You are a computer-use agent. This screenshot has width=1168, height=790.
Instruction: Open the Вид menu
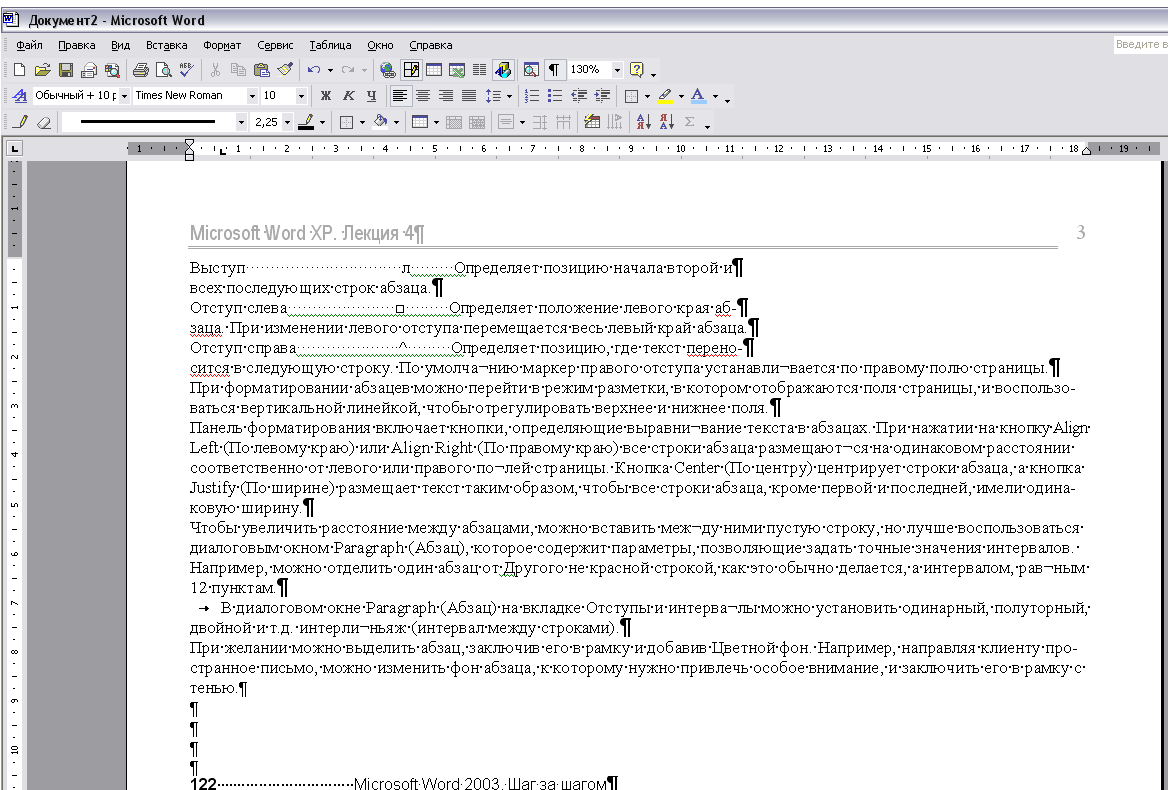tap(120, 45)
